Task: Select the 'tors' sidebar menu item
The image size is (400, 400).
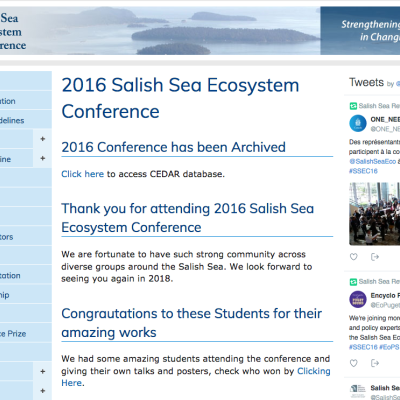Action: pyautogui.click(x=26, y=237)
